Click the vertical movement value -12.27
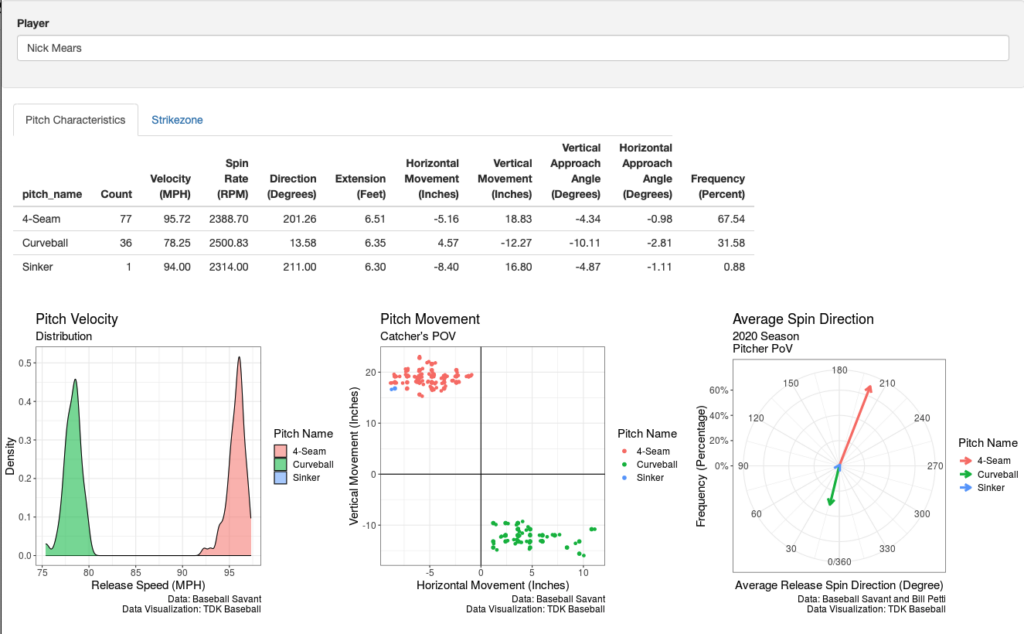 point(516,243)
